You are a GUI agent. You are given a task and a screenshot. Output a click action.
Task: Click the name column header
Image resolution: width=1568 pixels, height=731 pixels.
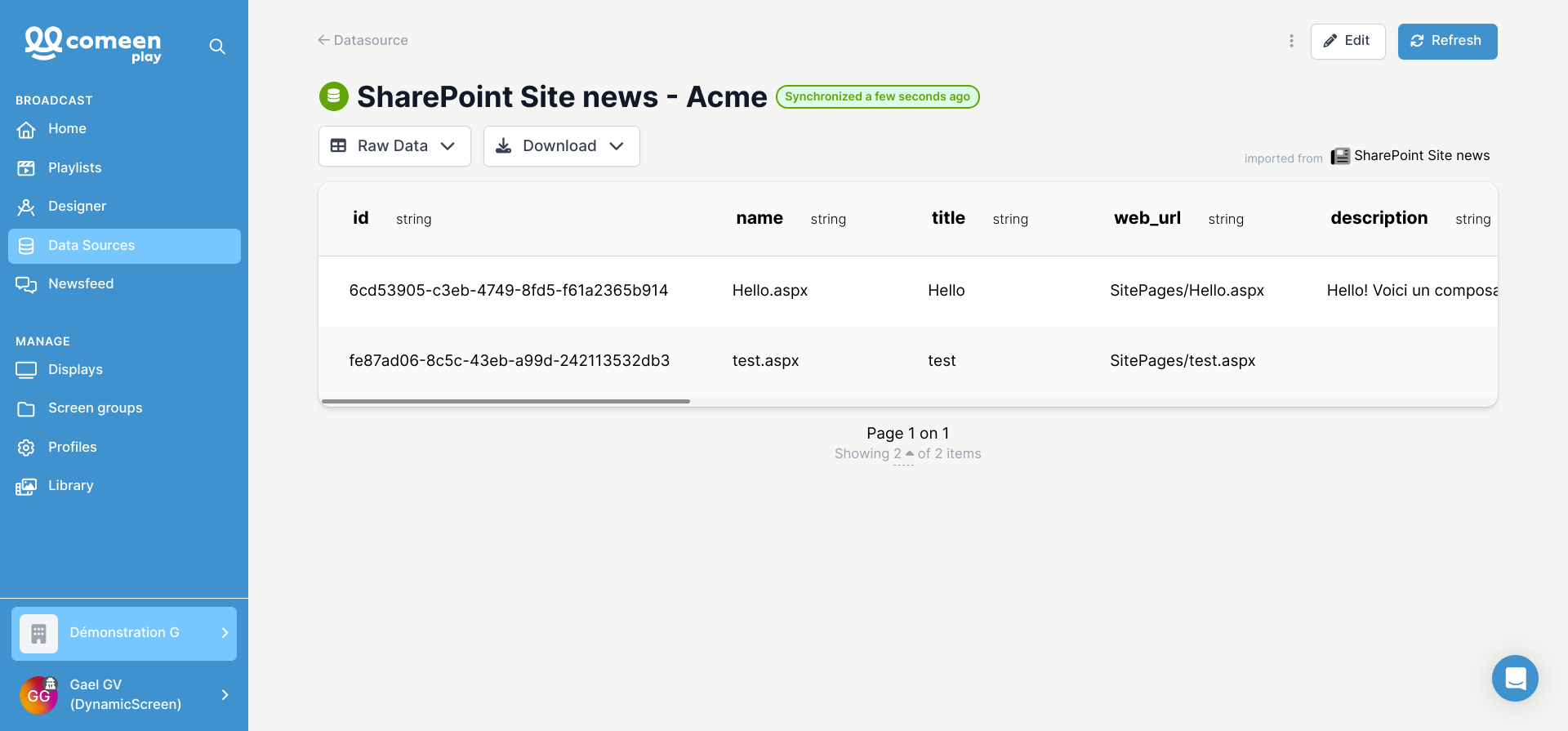click(x=759, y=218)
